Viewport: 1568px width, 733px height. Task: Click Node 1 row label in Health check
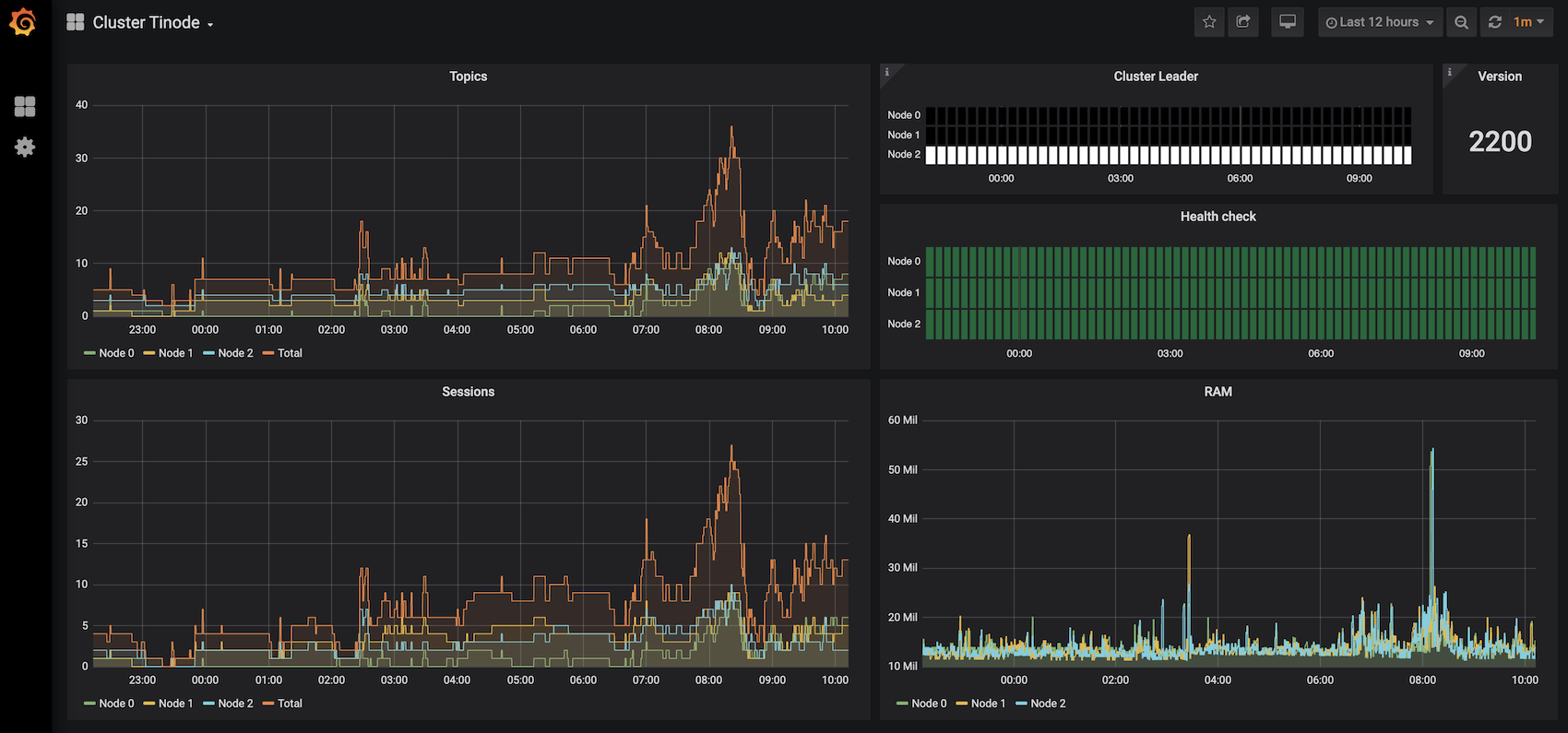tap(904, 293)
